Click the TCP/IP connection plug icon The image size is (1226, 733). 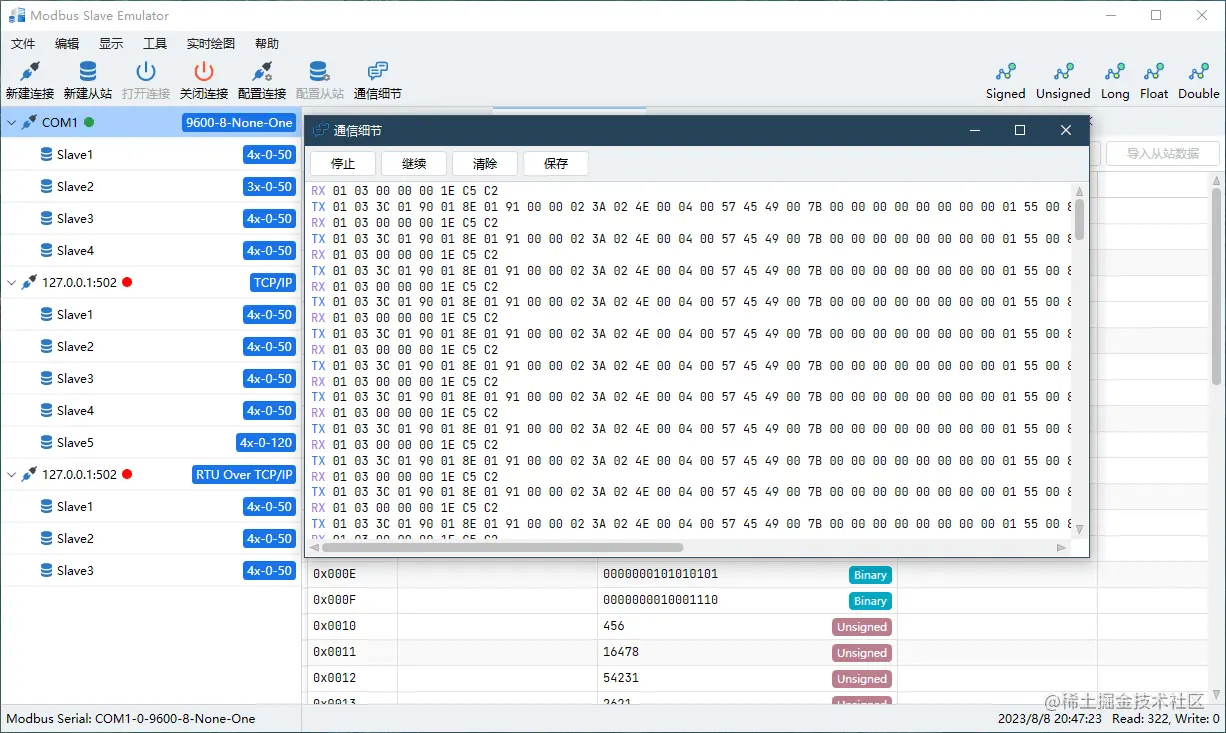(x=29, y=282)
